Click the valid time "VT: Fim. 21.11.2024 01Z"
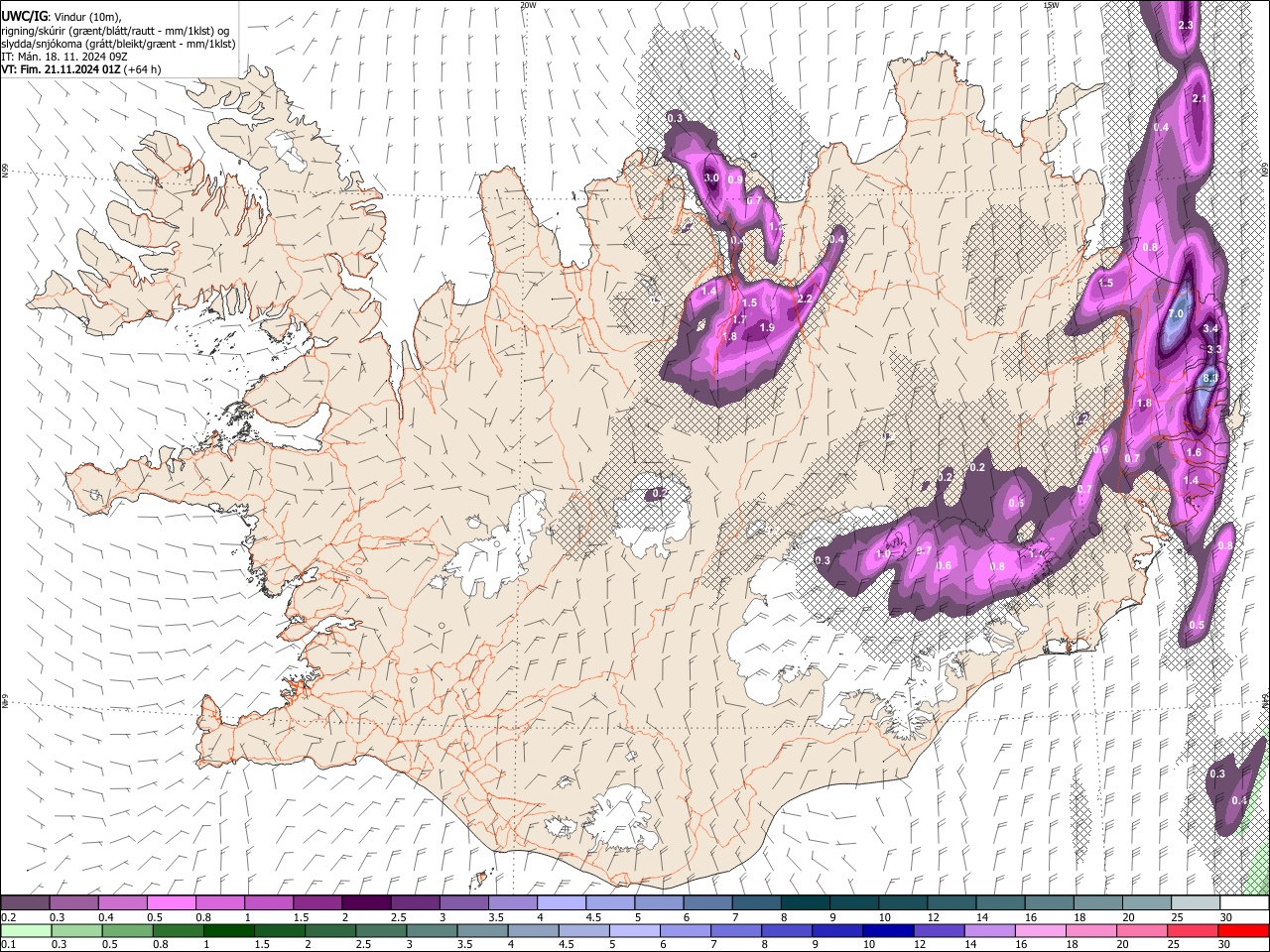The image size is (1270, 952). click(x=62, y=69)
